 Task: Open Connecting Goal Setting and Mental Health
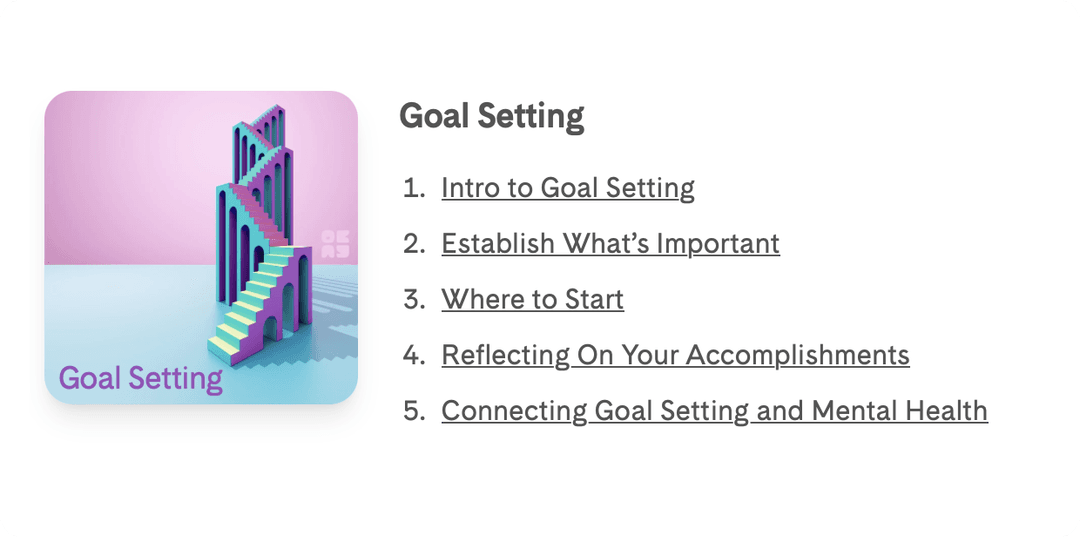[x=714, y=410]
